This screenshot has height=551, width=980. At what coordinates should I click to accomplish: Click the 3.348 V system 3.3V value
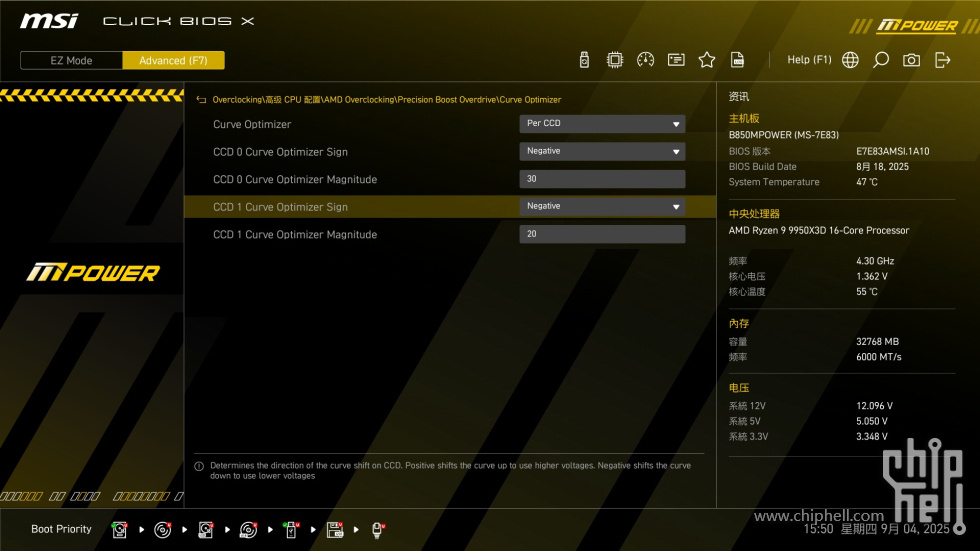click(x=872, y=437)
